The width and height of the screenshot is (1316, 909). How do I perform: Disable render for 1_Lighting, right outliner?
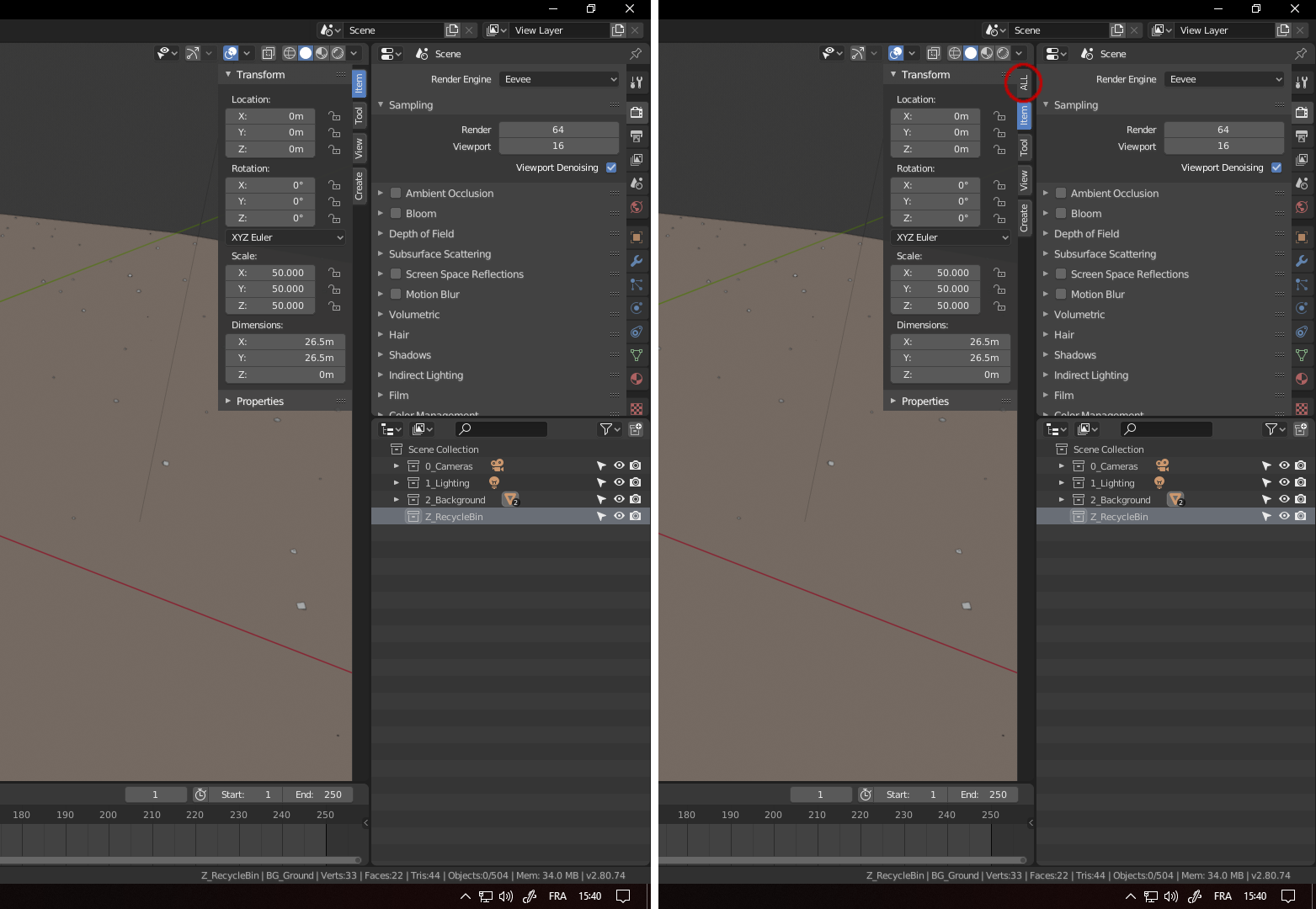1301,482
